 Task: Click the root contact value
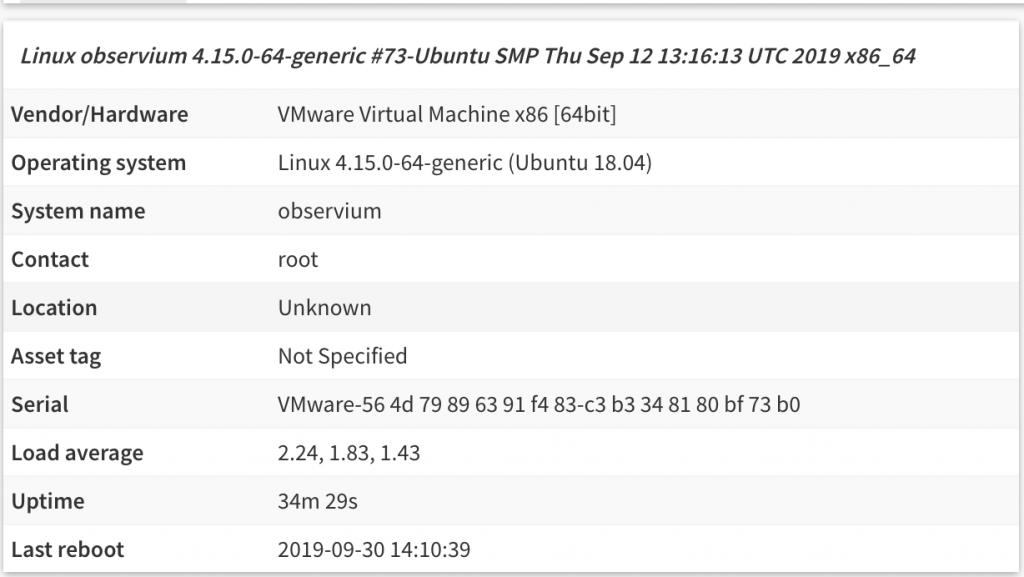(x=298, y=260)
